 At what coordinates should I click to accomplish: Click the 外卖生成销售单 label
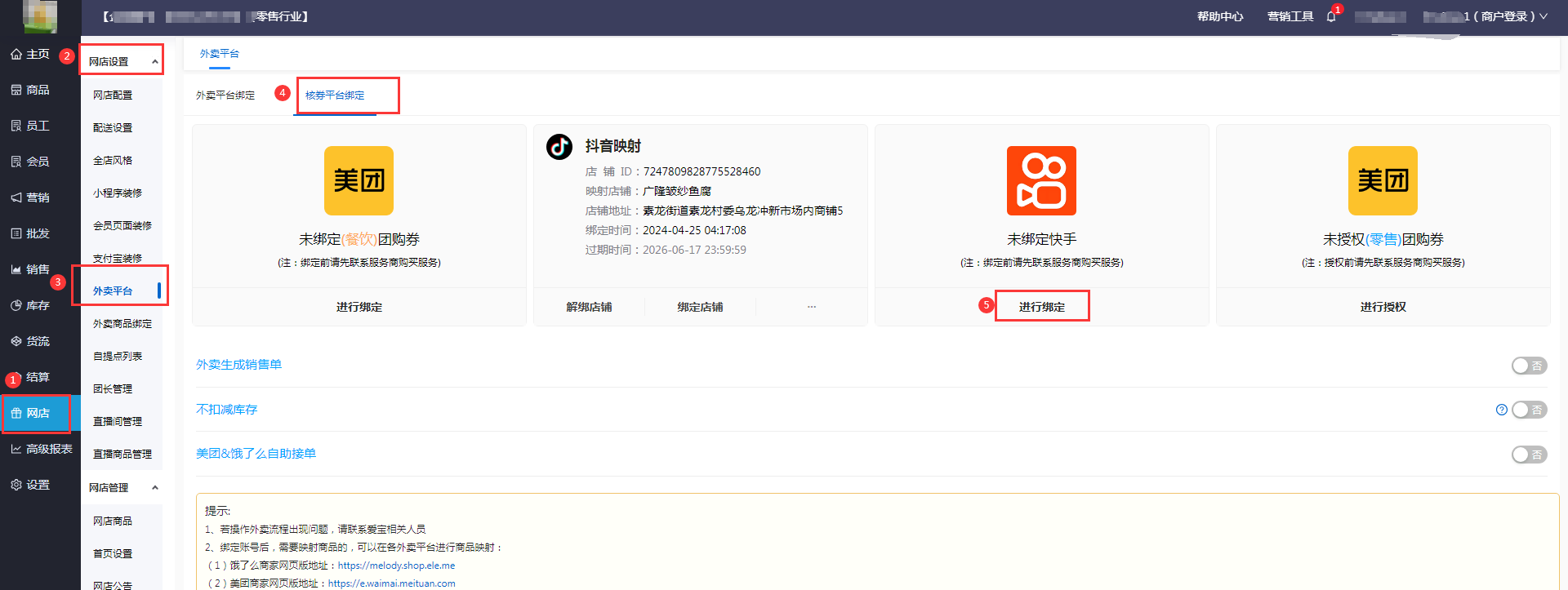click(x=238, y=365)
